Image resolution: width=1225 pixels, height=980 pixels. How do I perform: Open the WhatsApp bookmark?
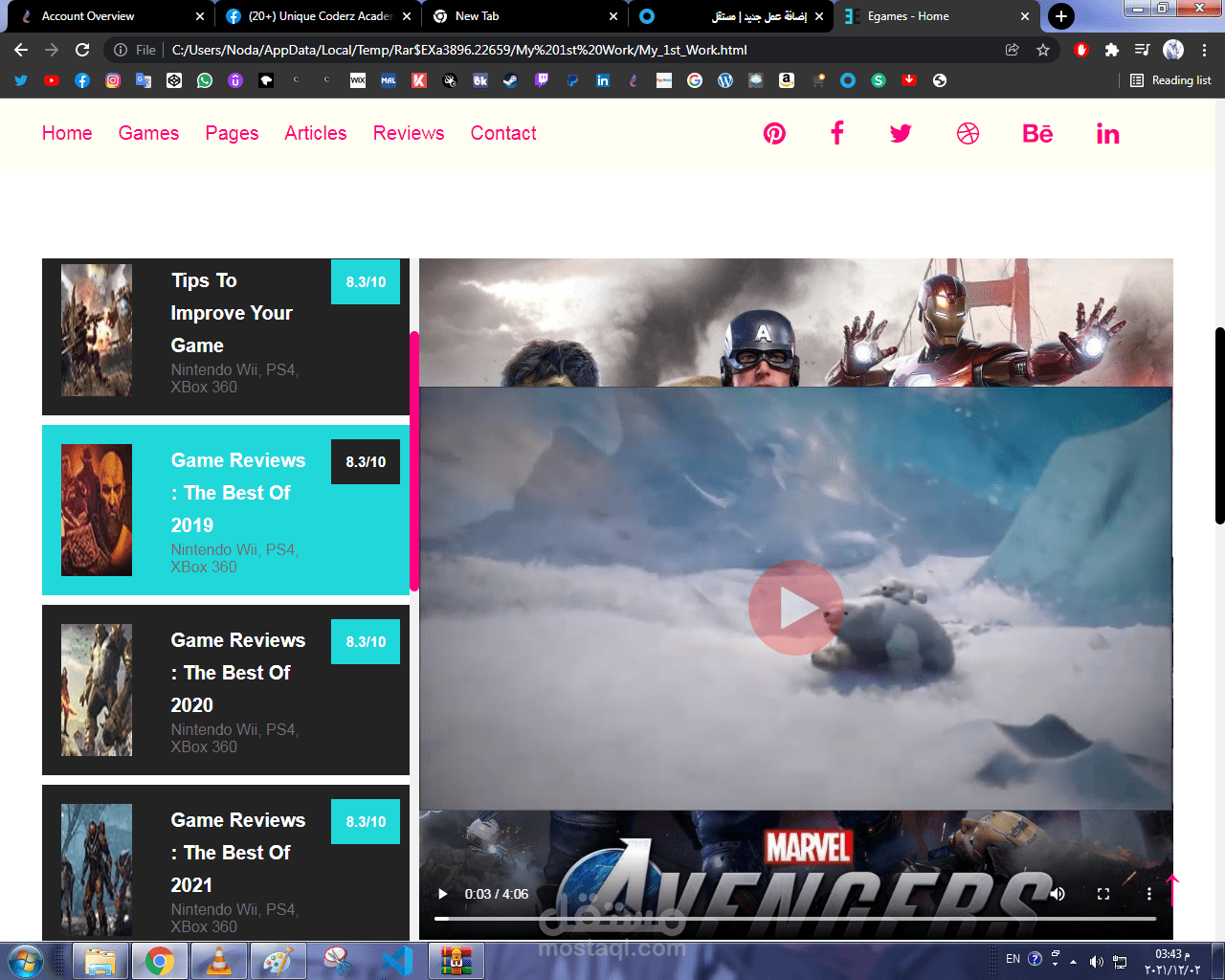[x=205, y=80]
